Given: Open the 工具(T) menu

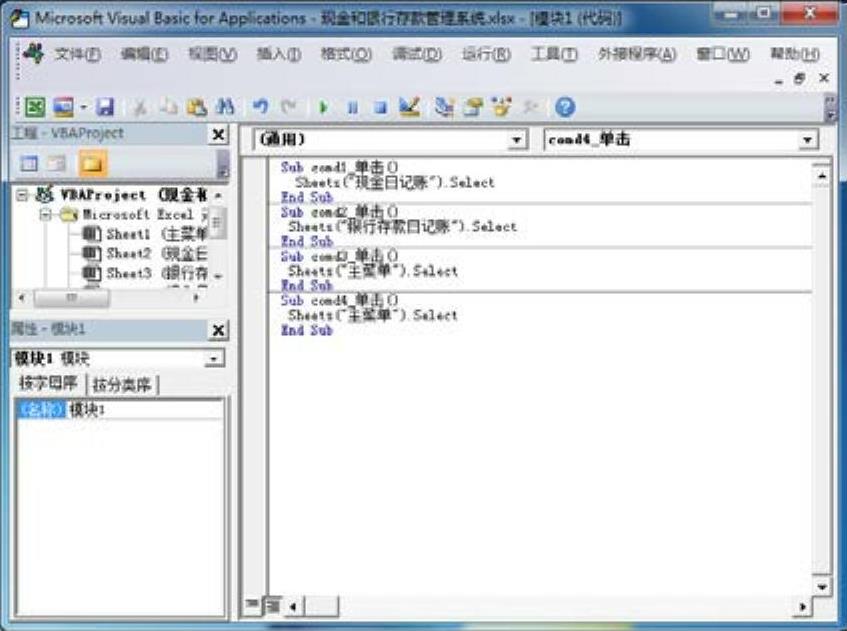Looking at the screenshot, I should tap(554, 54).
